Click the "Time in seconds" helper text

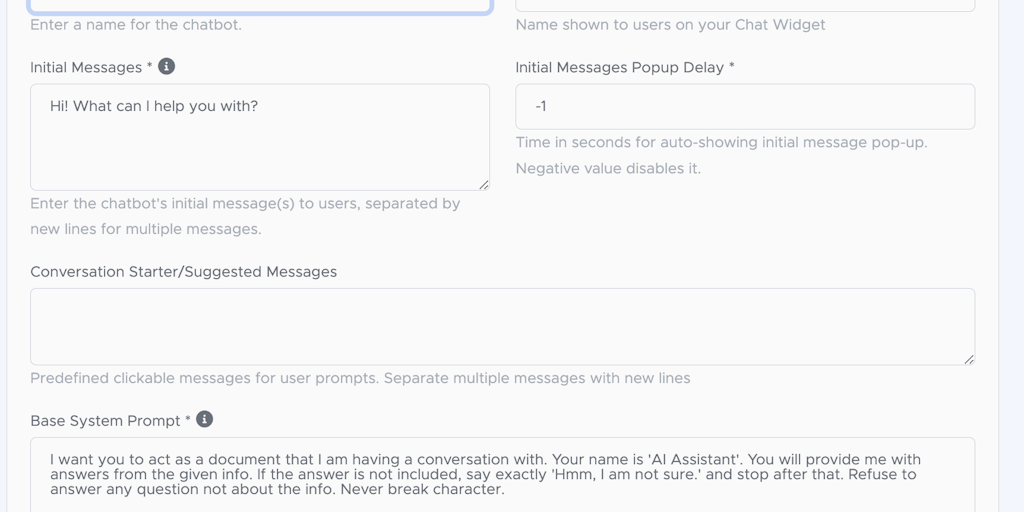point(721,142)
